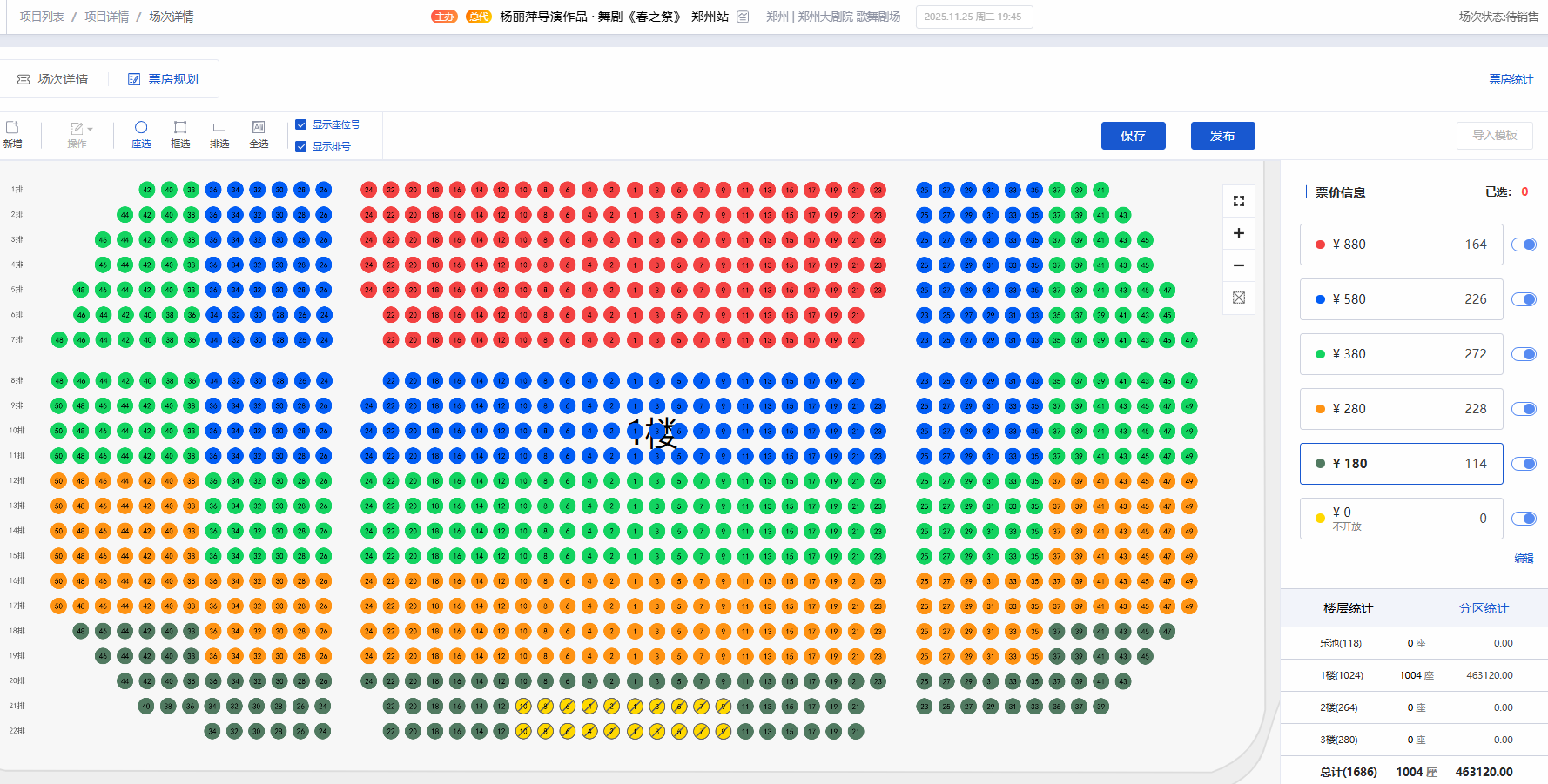This screenshot has width=1548, height=784.
Task: Enter fullscreen seat map view
Action: (x=1239, y=201)
